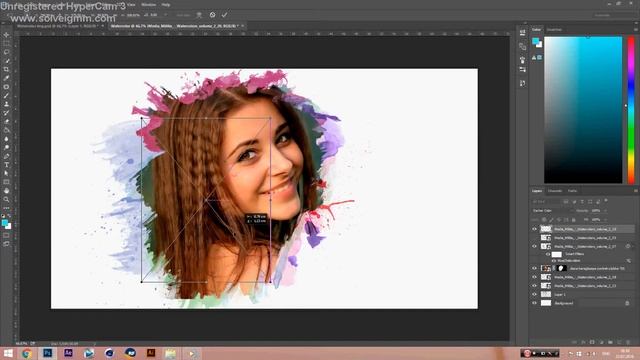Hide the currently selected watercolor layer
Image resolution: width=640 pixels, height=360 pixels.
coord(534,229)
